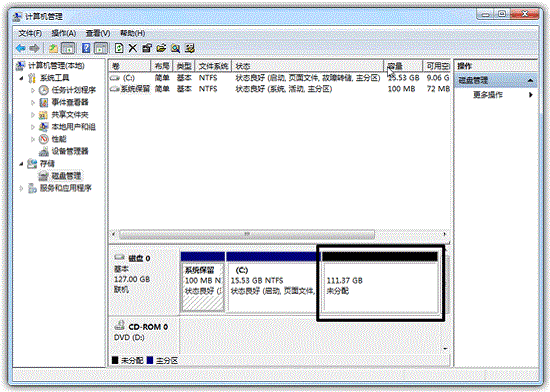Image resolution: width=550 pixels, height=392 pixels.
Task: Open the 帮助(H) menu
Action: coord(133,33)
